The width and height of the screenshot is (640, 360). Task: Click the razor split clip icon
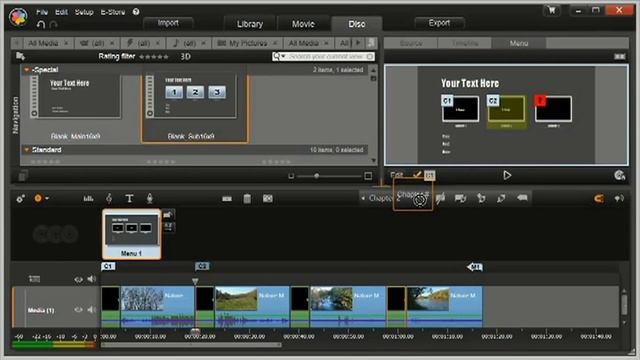coord(227,199)
